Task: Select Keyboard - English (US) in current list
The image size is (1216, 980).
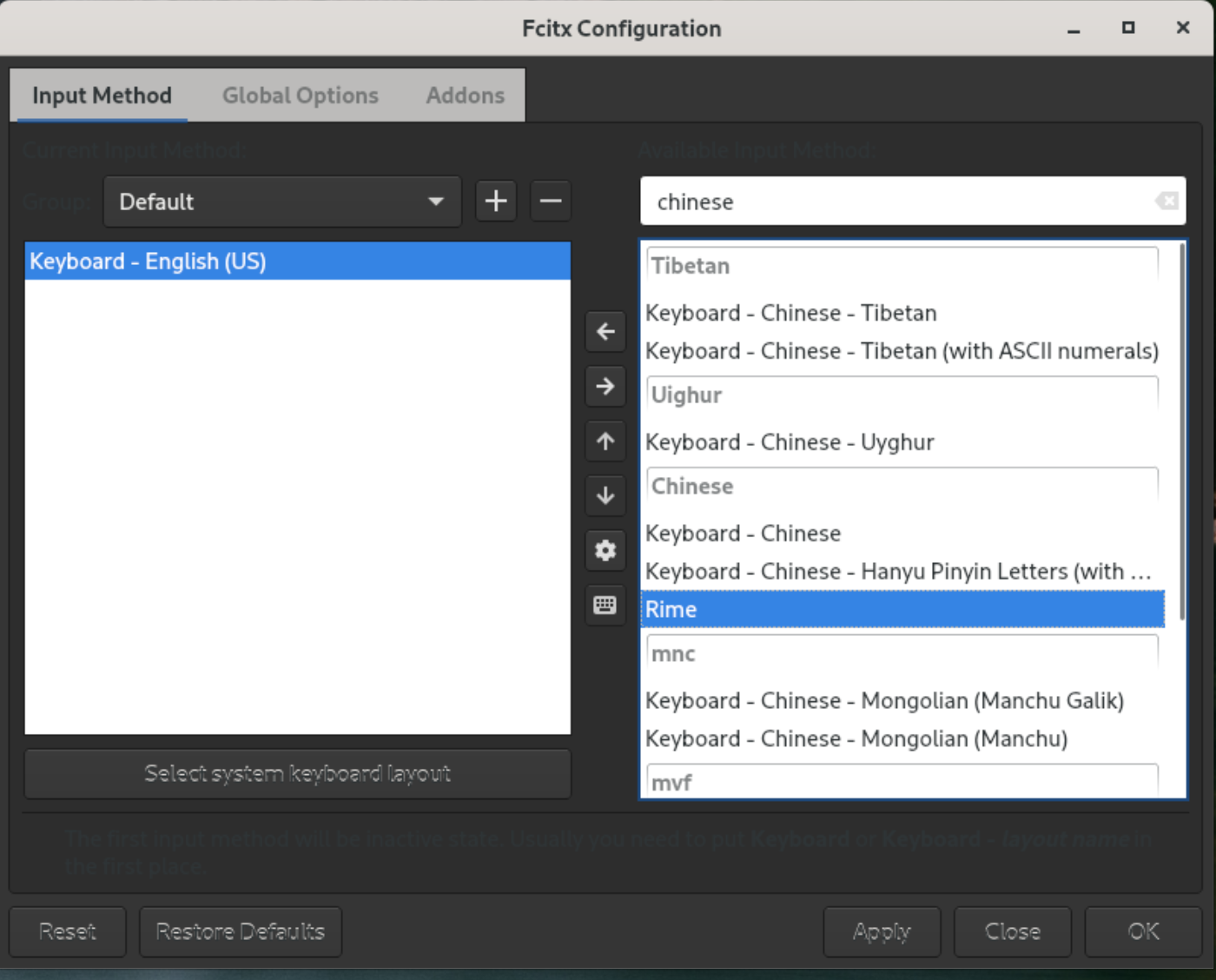Action: pos(297,262)
